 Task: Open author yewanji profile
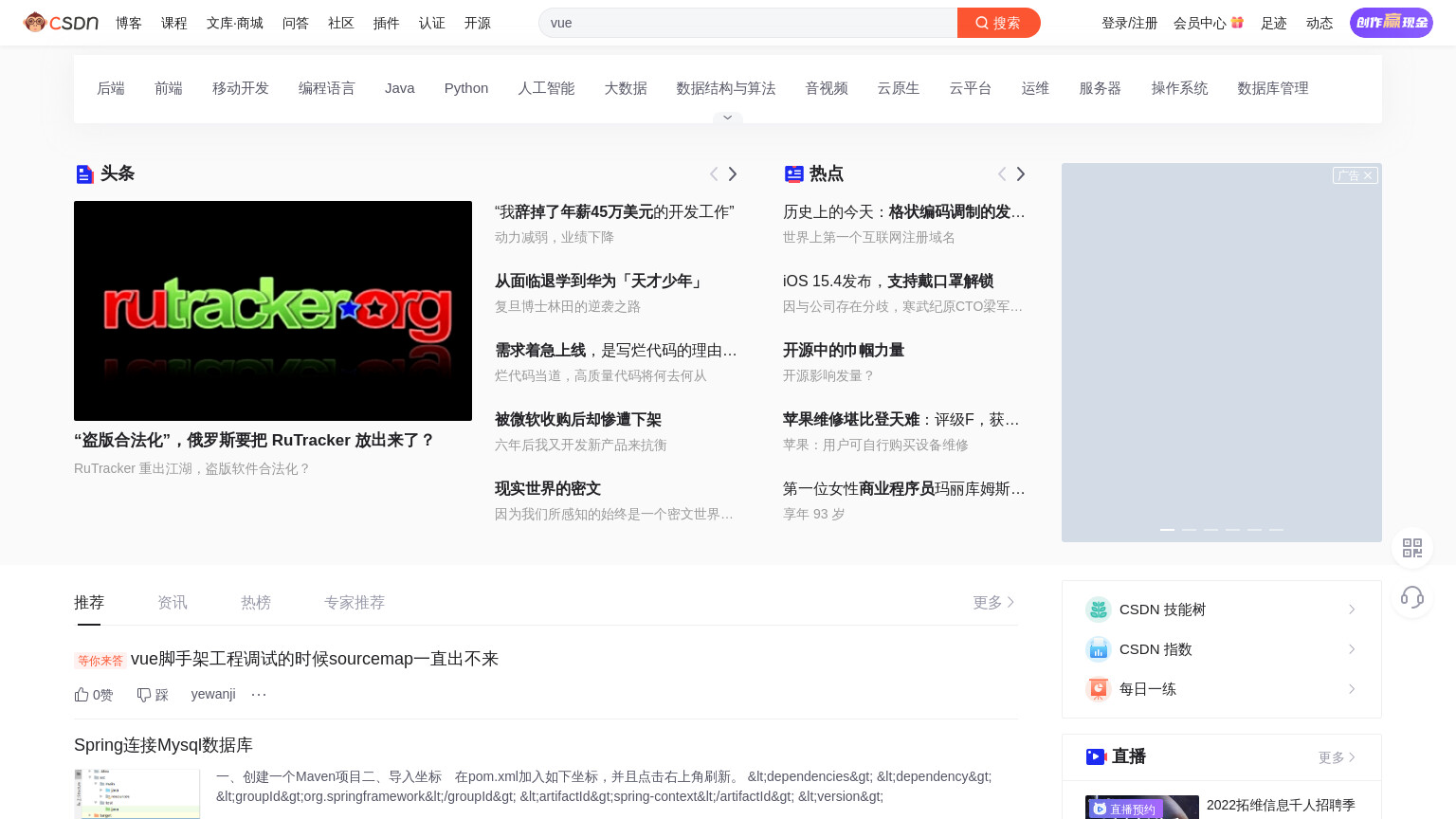[x=213, y=694]
